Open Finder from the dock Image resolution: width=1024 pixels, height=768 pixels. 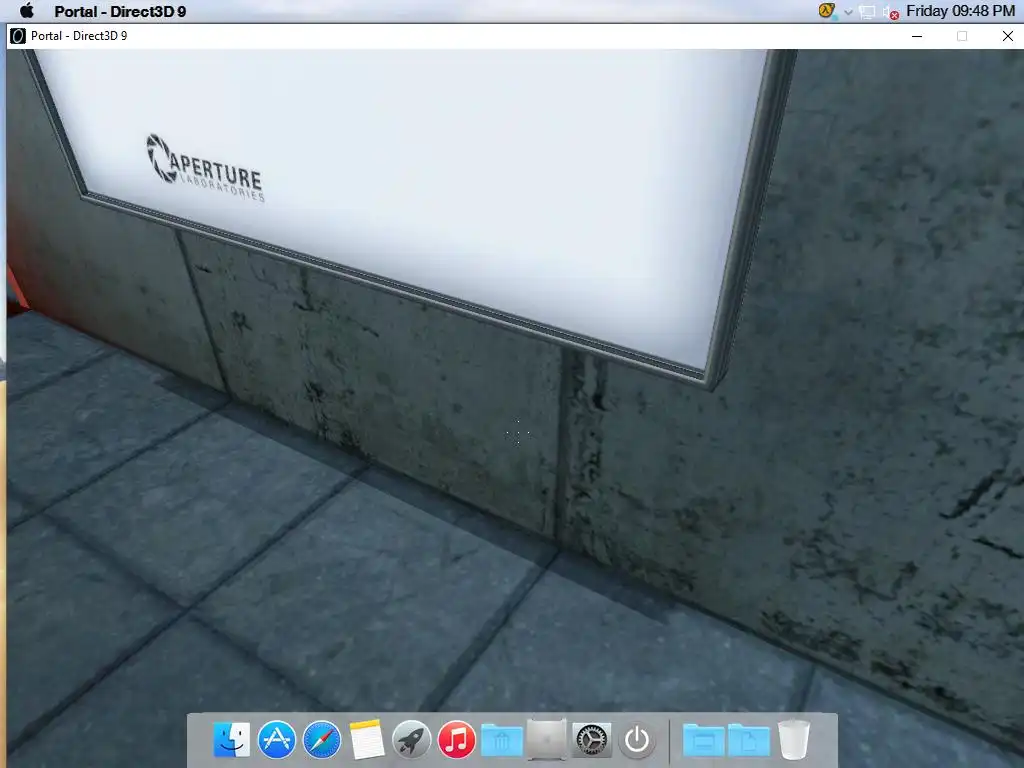click(x=231, y=740)
